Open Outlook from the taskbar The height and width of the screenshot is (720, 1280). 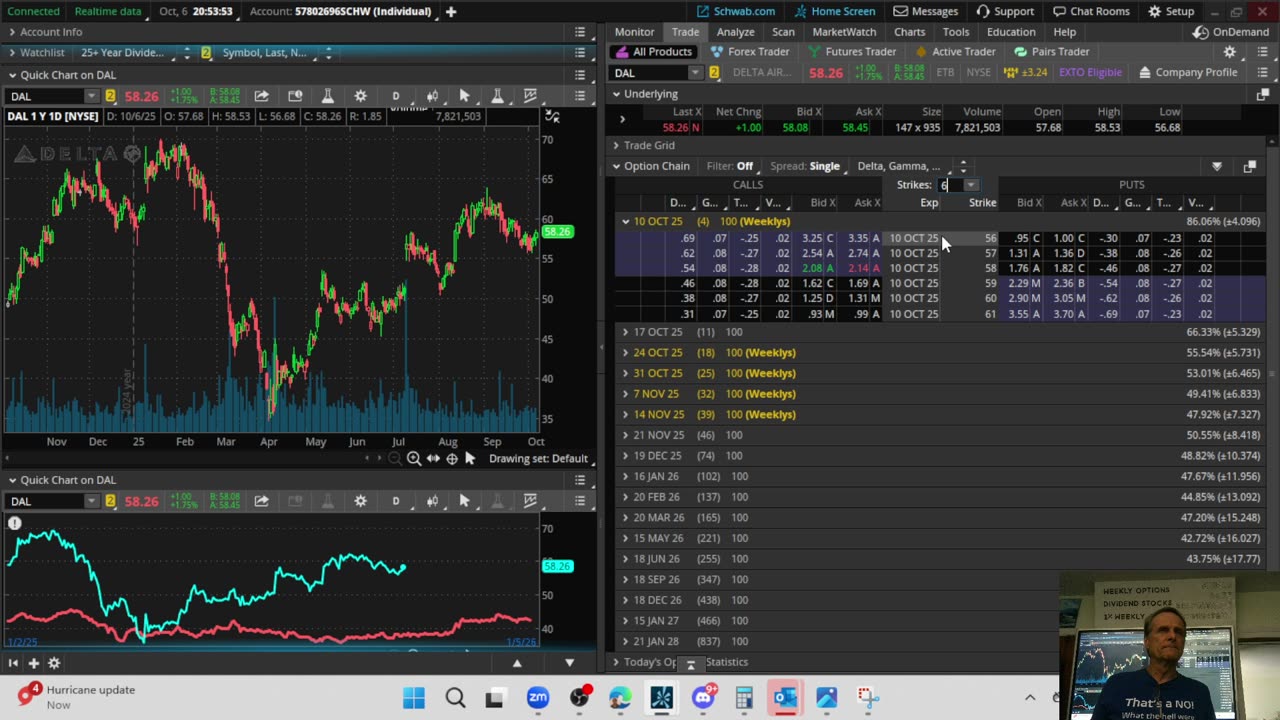tap(785, 697)
